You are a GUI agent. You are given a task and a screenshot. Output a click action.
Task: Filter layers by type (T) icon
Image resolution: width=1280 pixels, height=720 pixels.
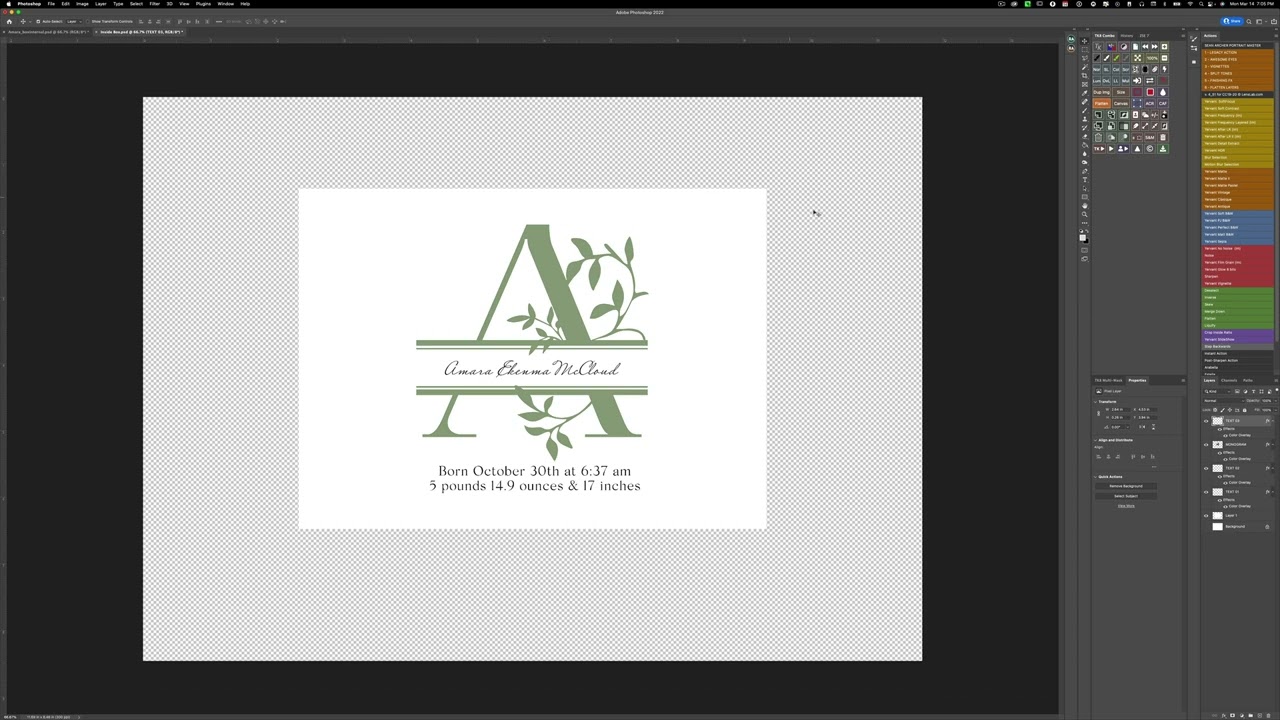[x=1253, y=391]
